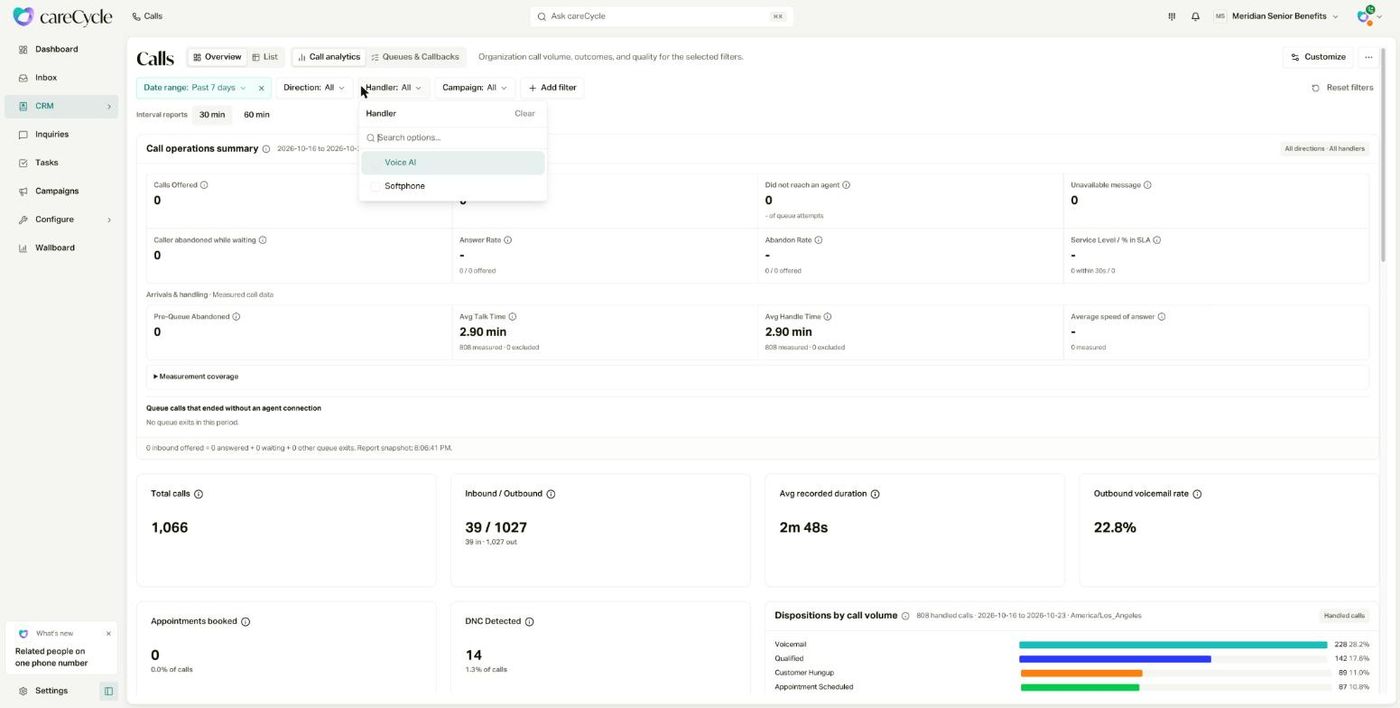This screenshot has width=1400, height=708.
Task: Click the careCycle logo
Action: [62, 16]
